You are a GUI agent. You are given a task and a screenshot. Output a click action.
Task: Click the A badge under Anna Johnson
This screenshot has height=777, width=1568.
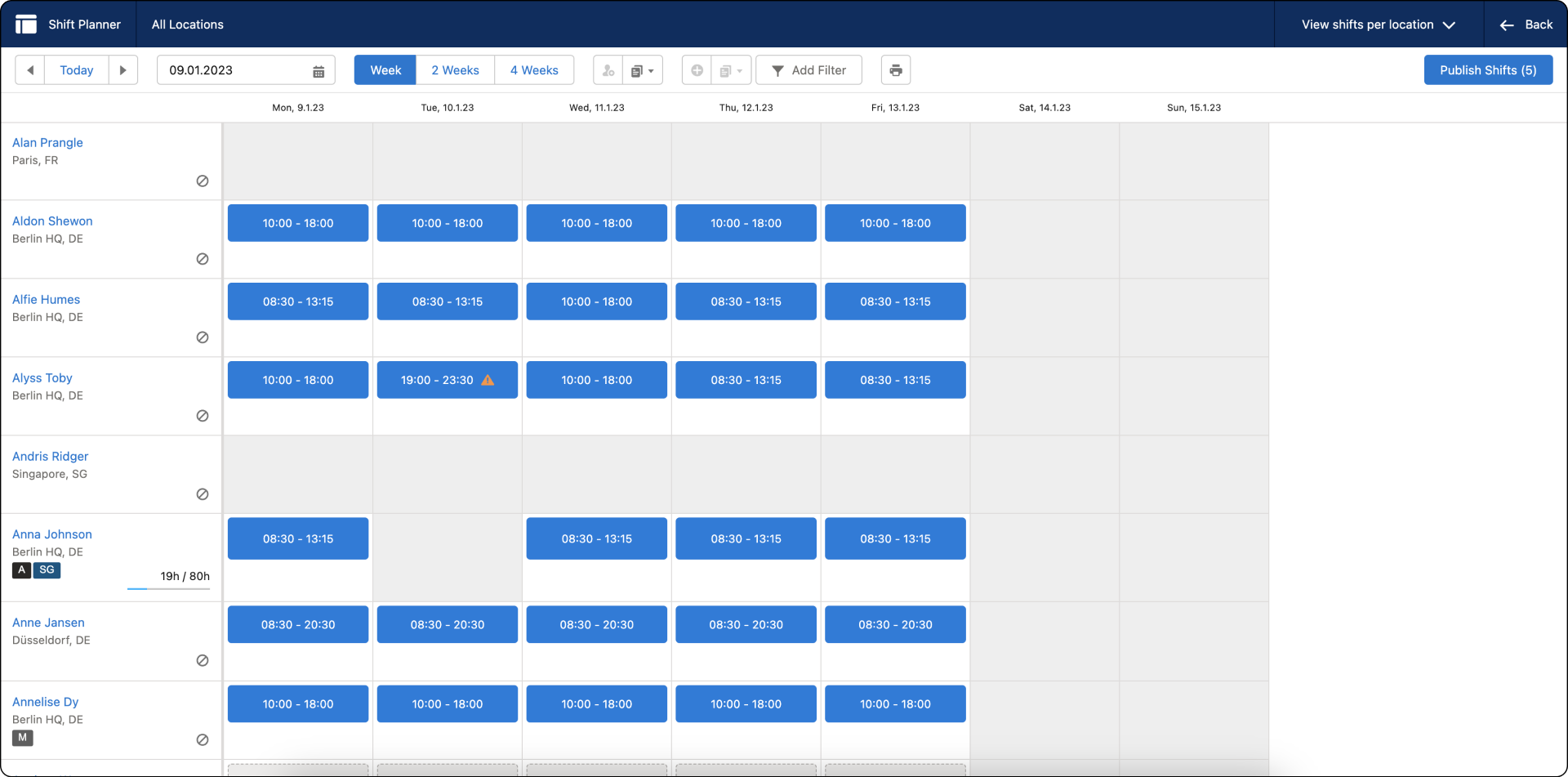click(21, 570)
